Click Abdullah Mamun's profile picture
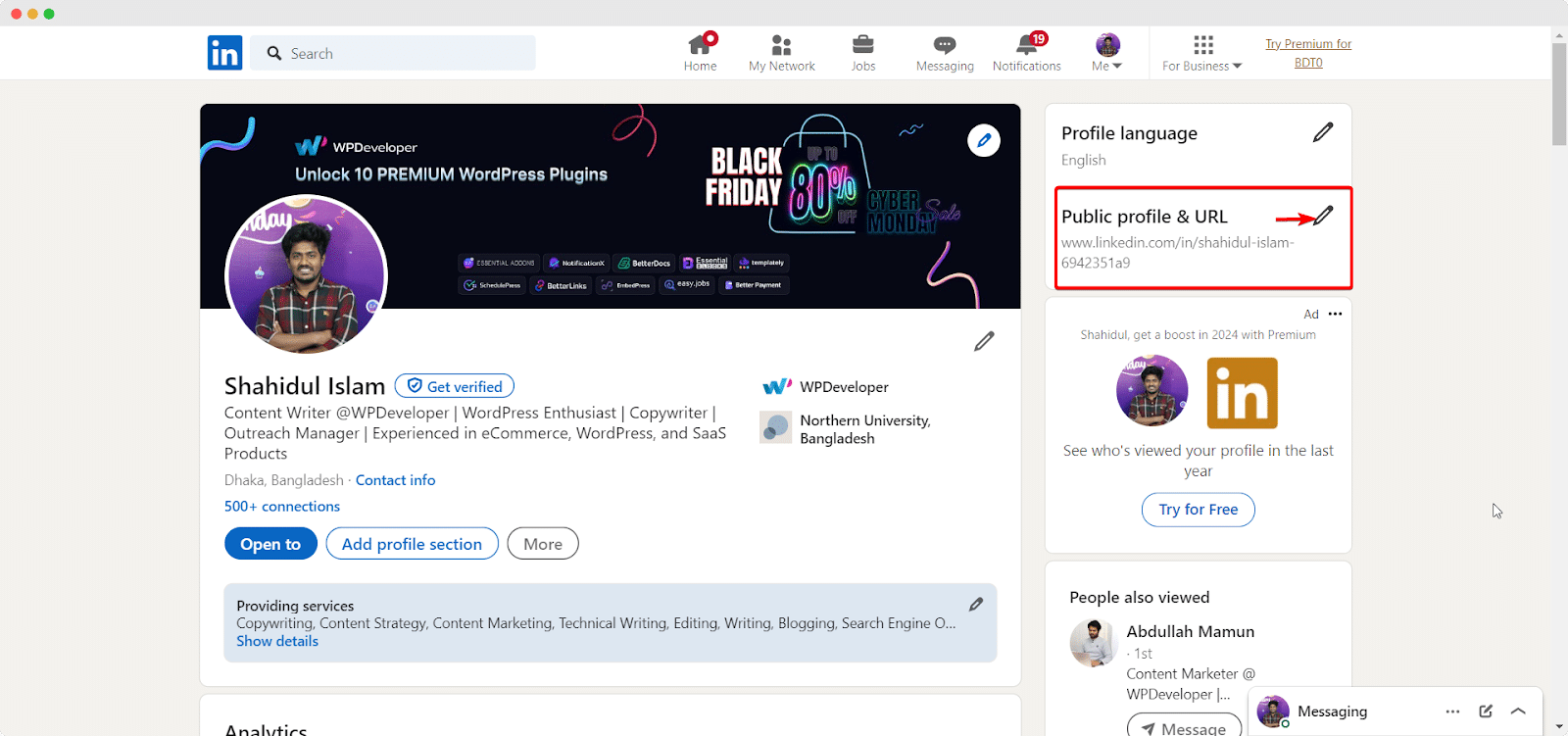Screen dimensions: 1568x736 coord(1093,643)
